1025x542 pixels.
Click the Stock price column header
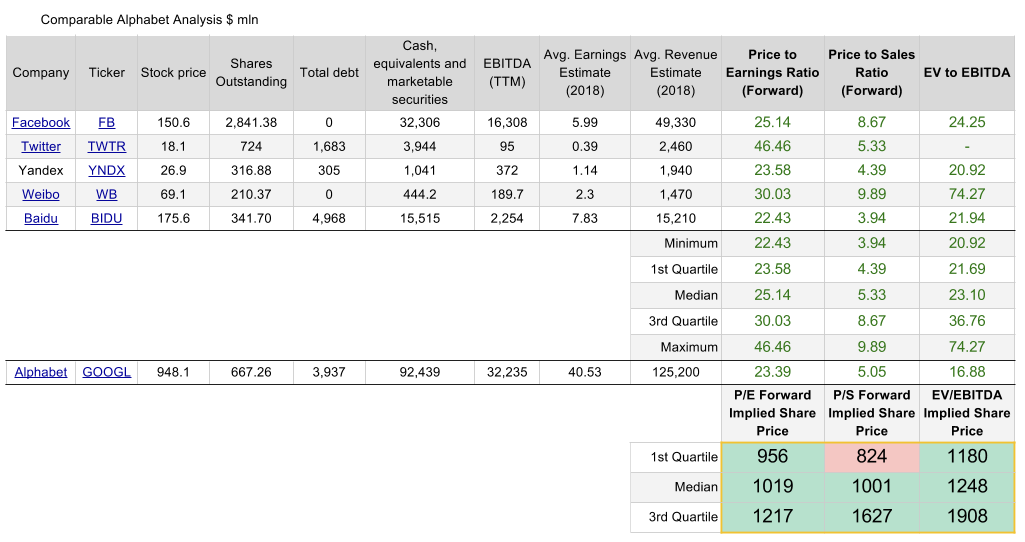(x=173, y=73)
